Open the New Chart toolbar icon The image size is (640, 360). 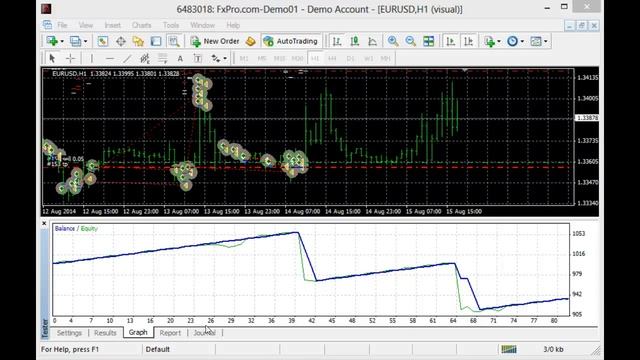[x=52, y=41]
